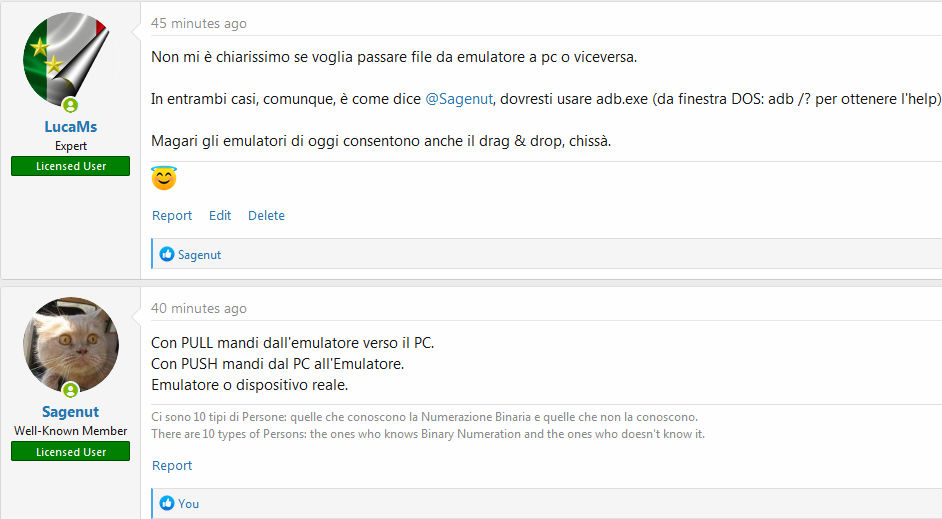The height and width of the screenshot is (519, 942).
Task: Open LucaMs's profile username link
Action: click(x=70, y=127)
